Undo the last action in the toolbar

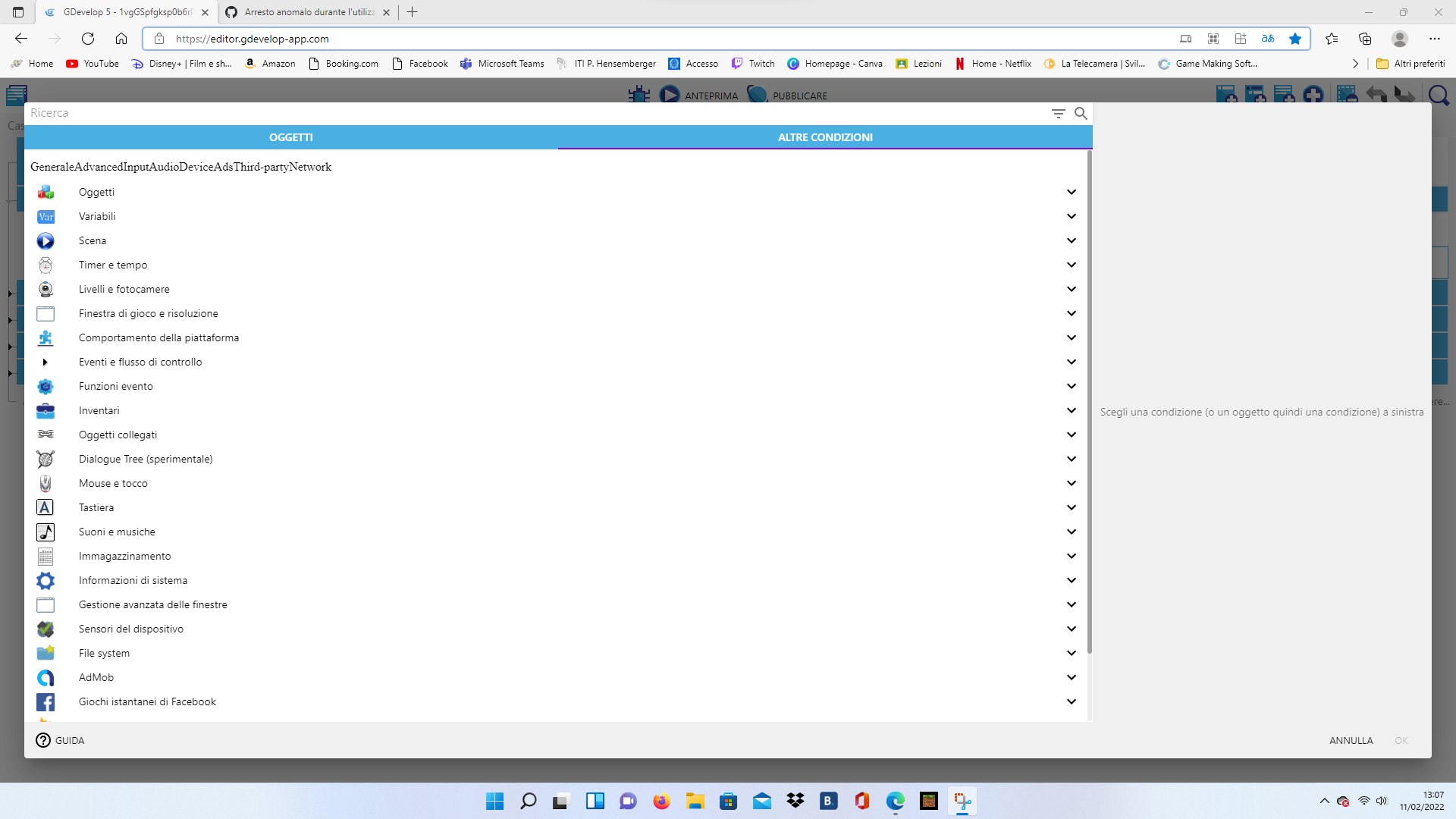(1376, 95)
